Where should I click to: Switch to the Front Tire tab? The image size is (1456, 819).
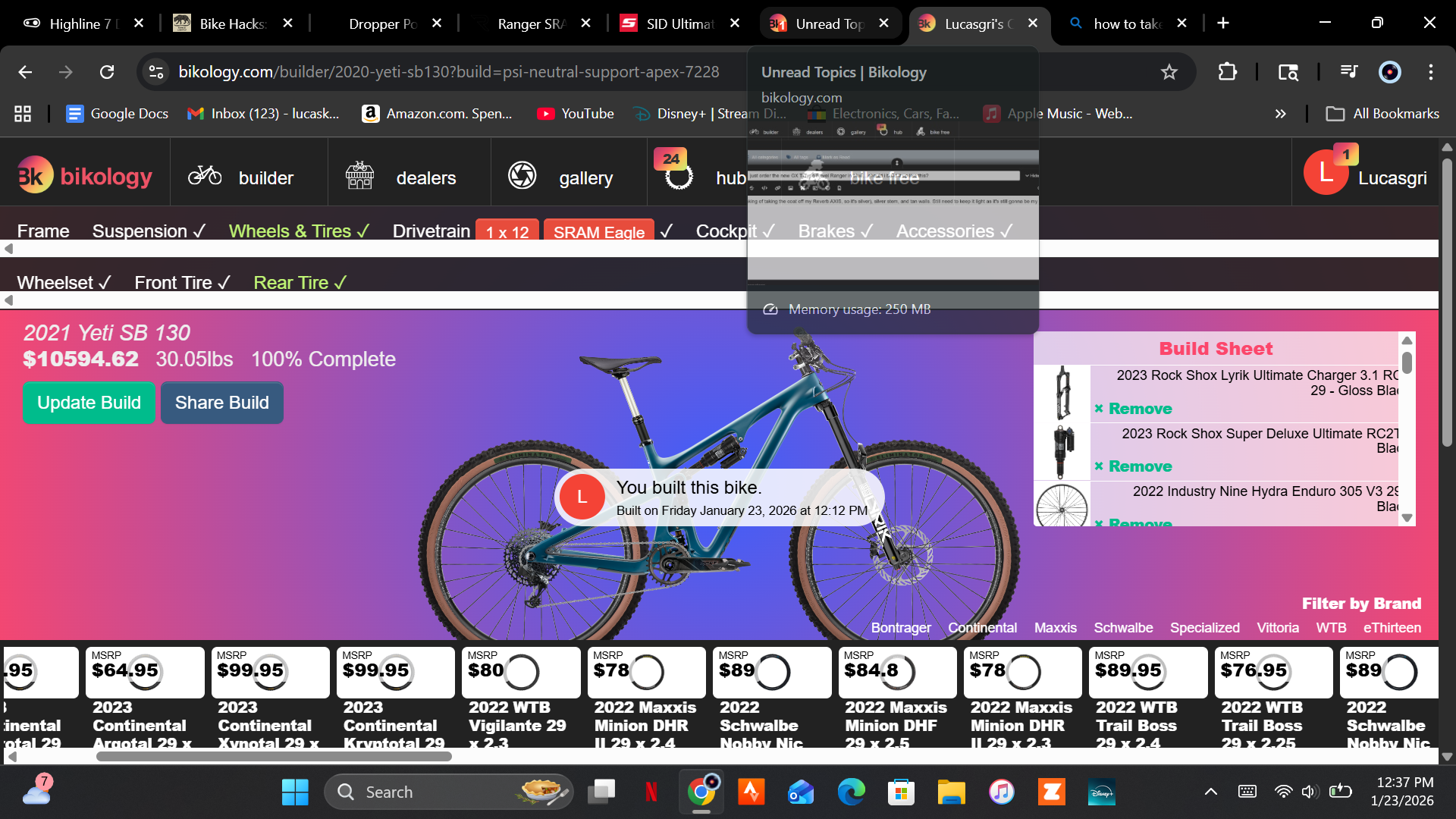click(x=174, y=282)
